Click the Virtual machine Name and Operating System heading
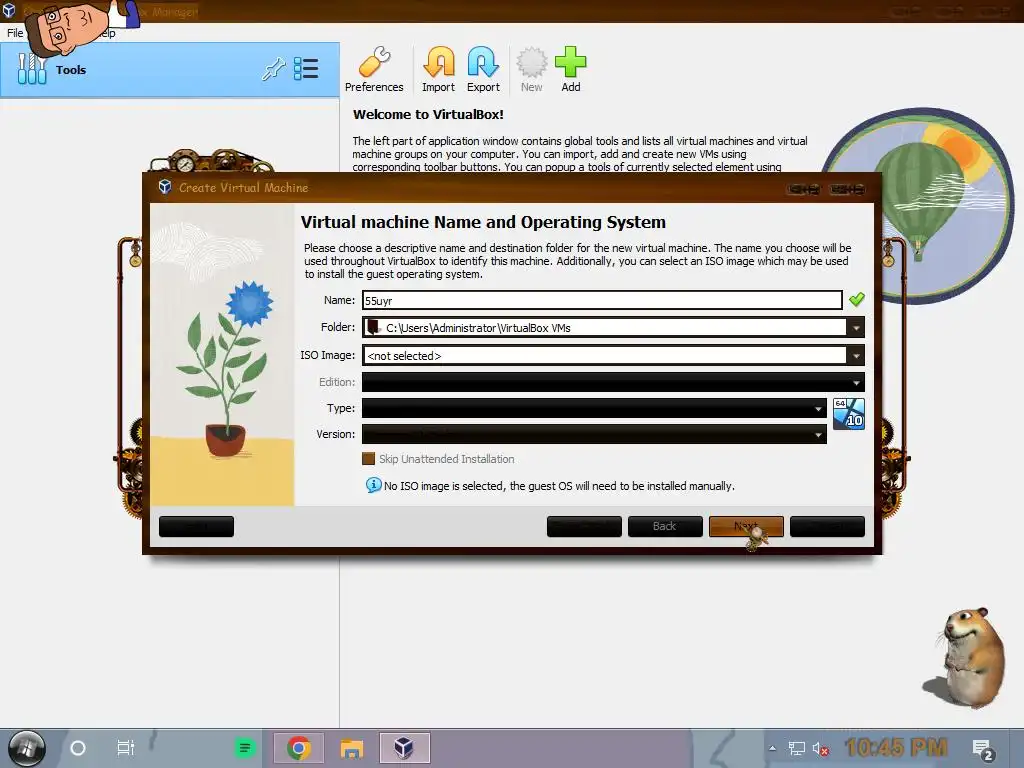The height and width of the screenshot is (768, 1024). coord(483,222)
